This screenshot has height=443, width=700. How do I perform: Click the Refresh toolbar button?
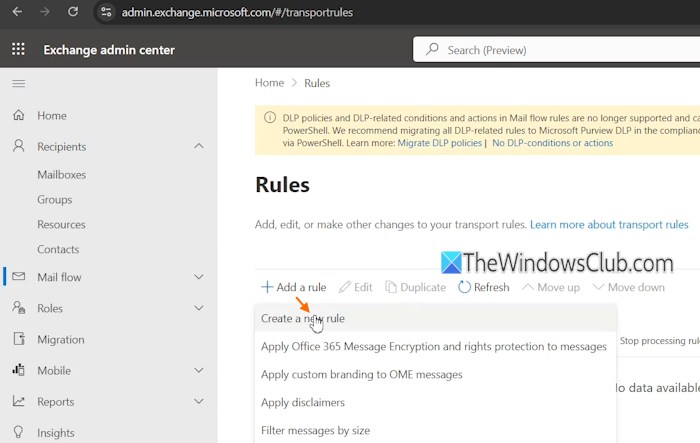click(483, 287)
